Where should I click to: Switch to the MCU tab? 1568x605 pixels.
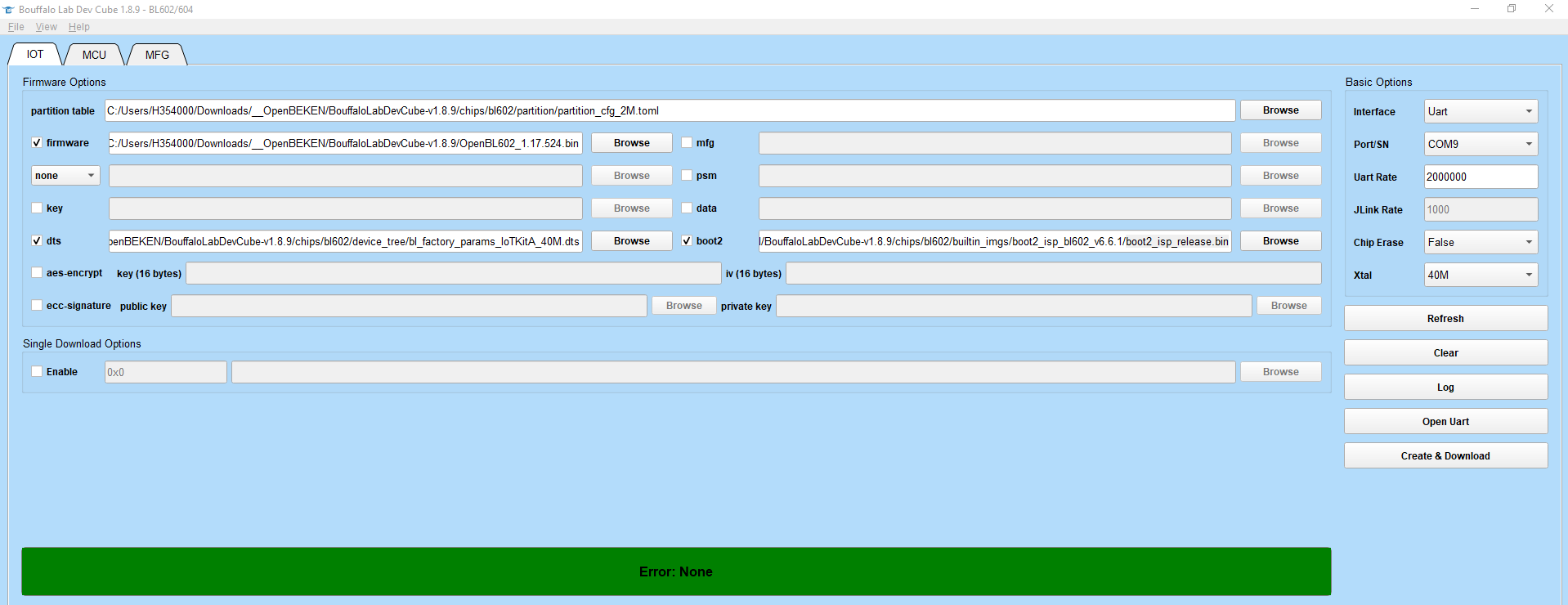[94, 55]
